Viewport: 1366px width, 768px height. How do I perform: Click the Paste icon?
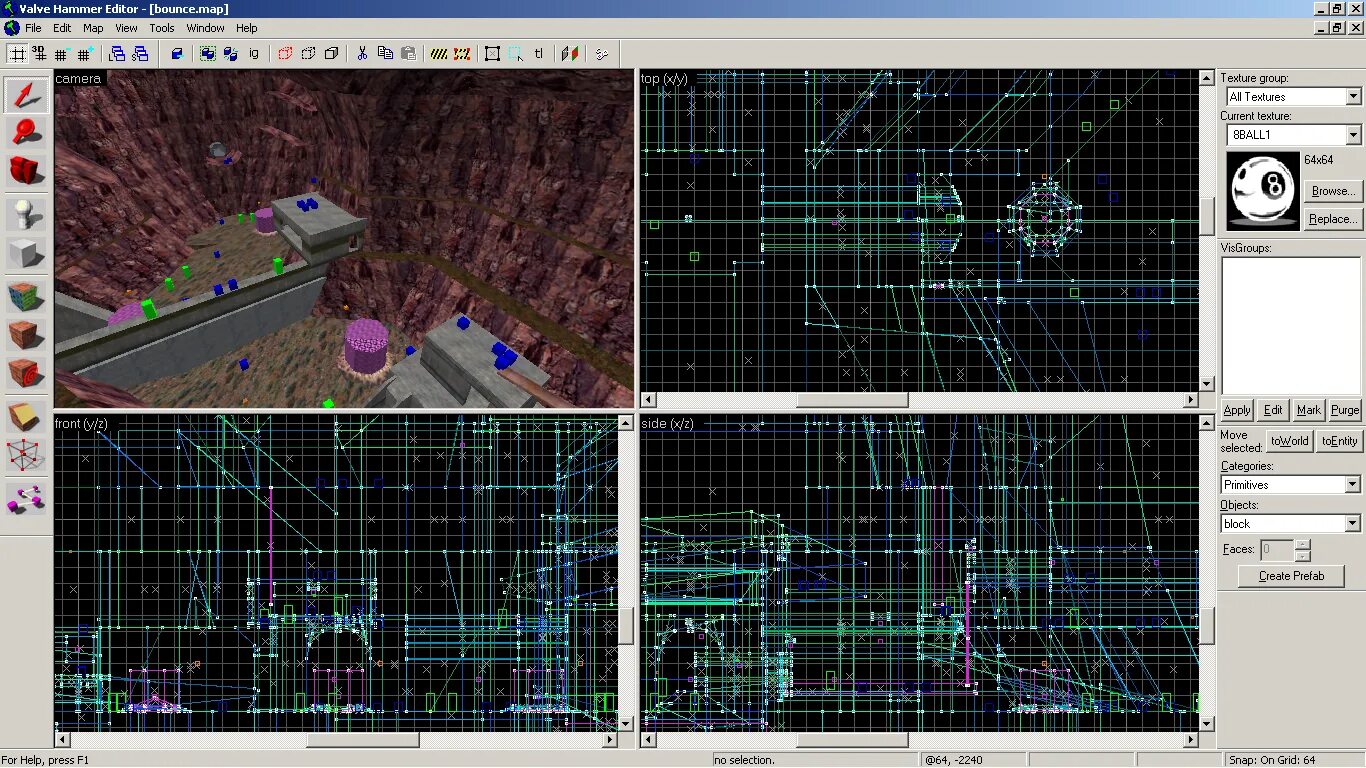[x=408, y=53]
